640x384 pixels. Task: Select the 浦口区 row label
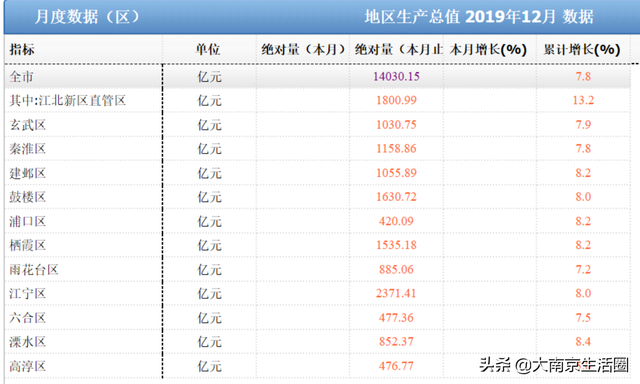tap(28, 221)
